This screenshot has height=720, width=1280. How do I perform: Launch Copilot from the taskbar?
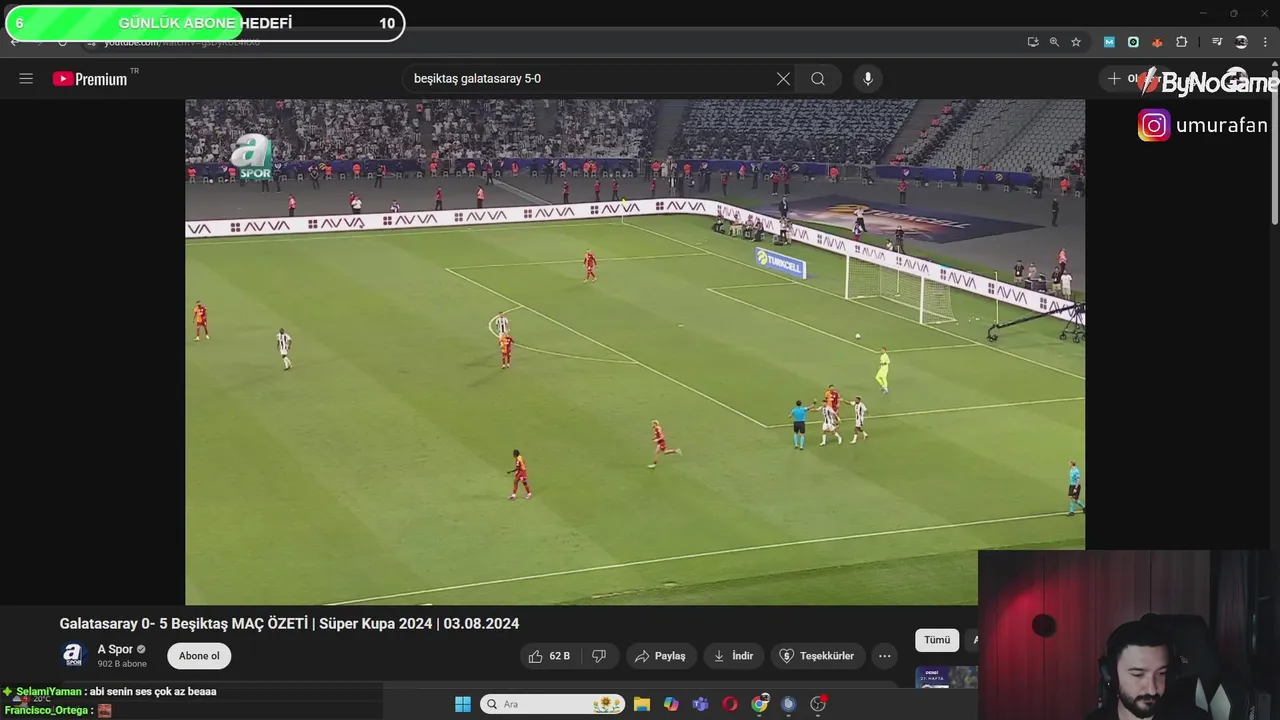tap(671, 704)
